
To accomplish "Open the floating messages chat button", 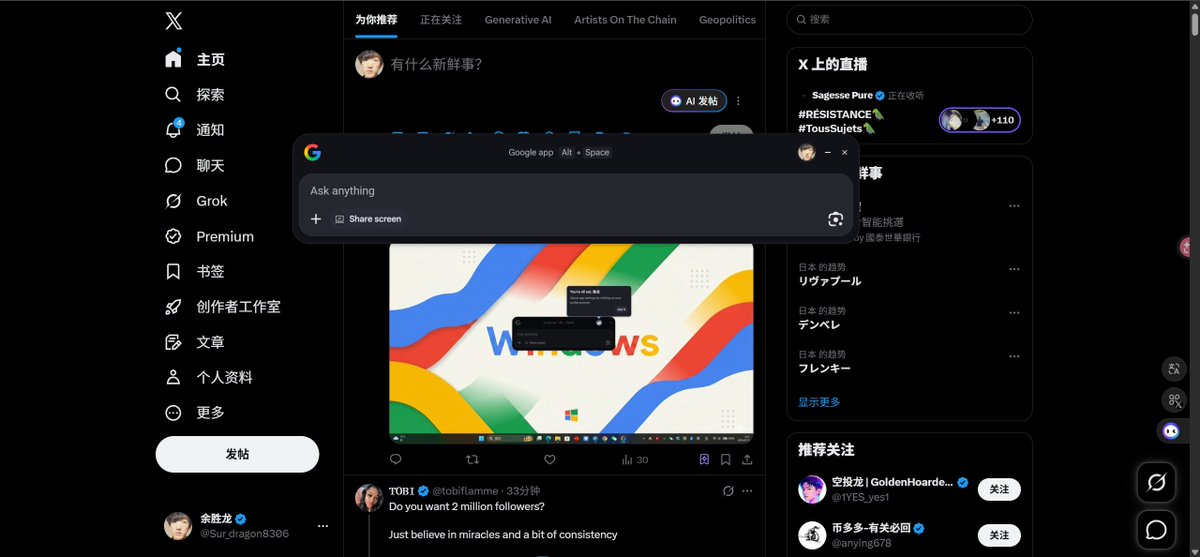I will (x=1156, y=529).
